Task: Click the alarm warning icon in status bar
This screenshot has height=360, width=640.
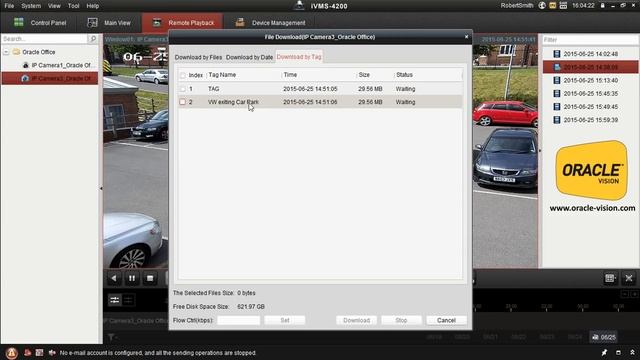Action: [x=11, y=353]
